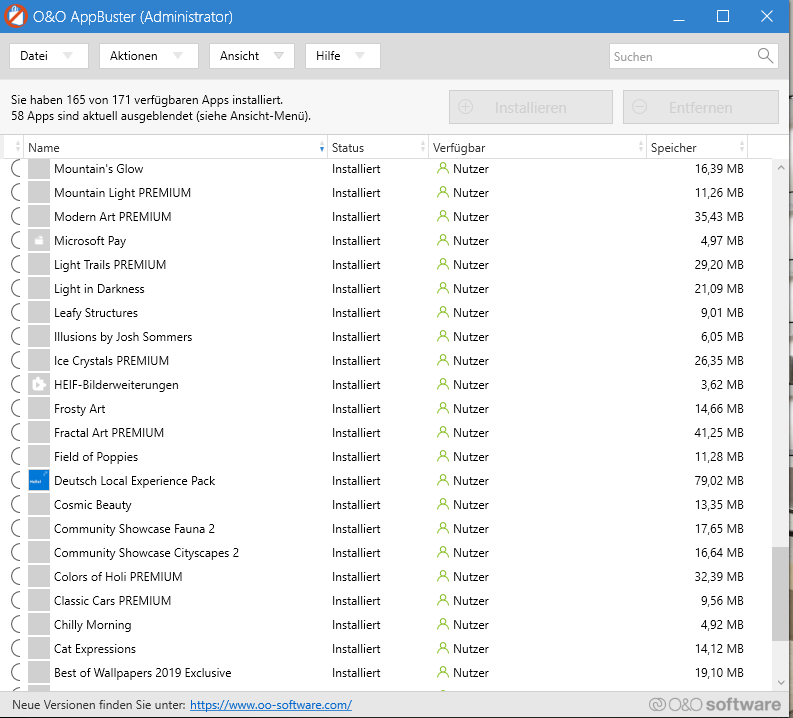Click the 41,25 MB size value
793x718 pixels.
(719, 433)
